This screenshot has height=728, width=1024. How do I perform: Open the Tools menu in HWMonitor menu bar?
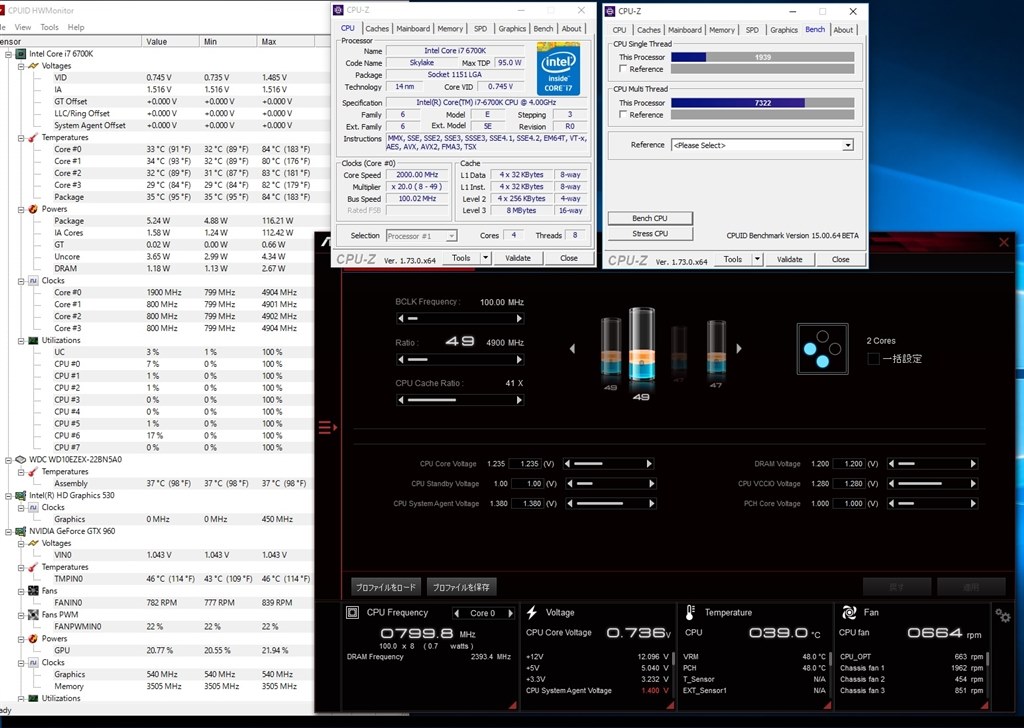(49, 27)
